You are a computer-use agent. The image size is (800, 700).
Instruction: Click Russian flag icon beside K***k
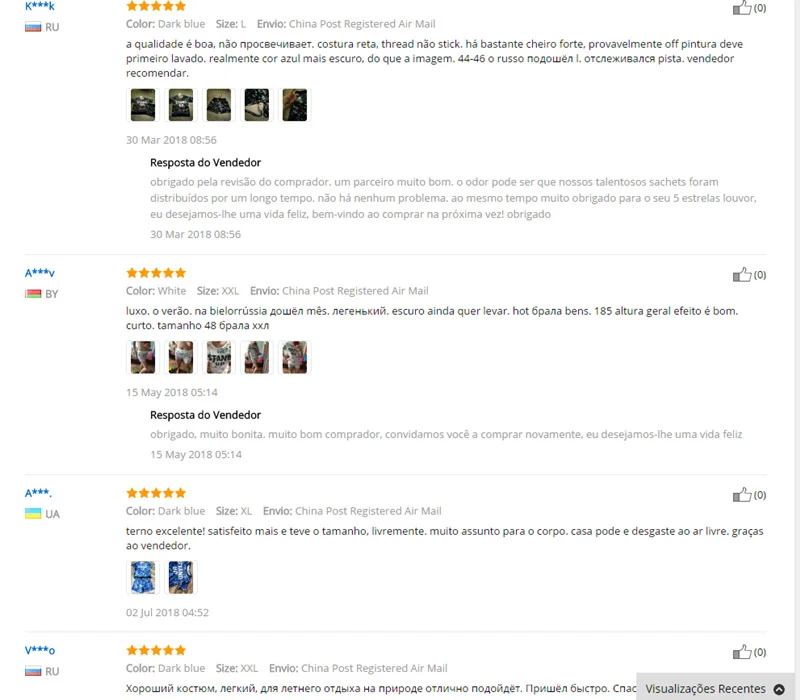(x=33, y=27)
